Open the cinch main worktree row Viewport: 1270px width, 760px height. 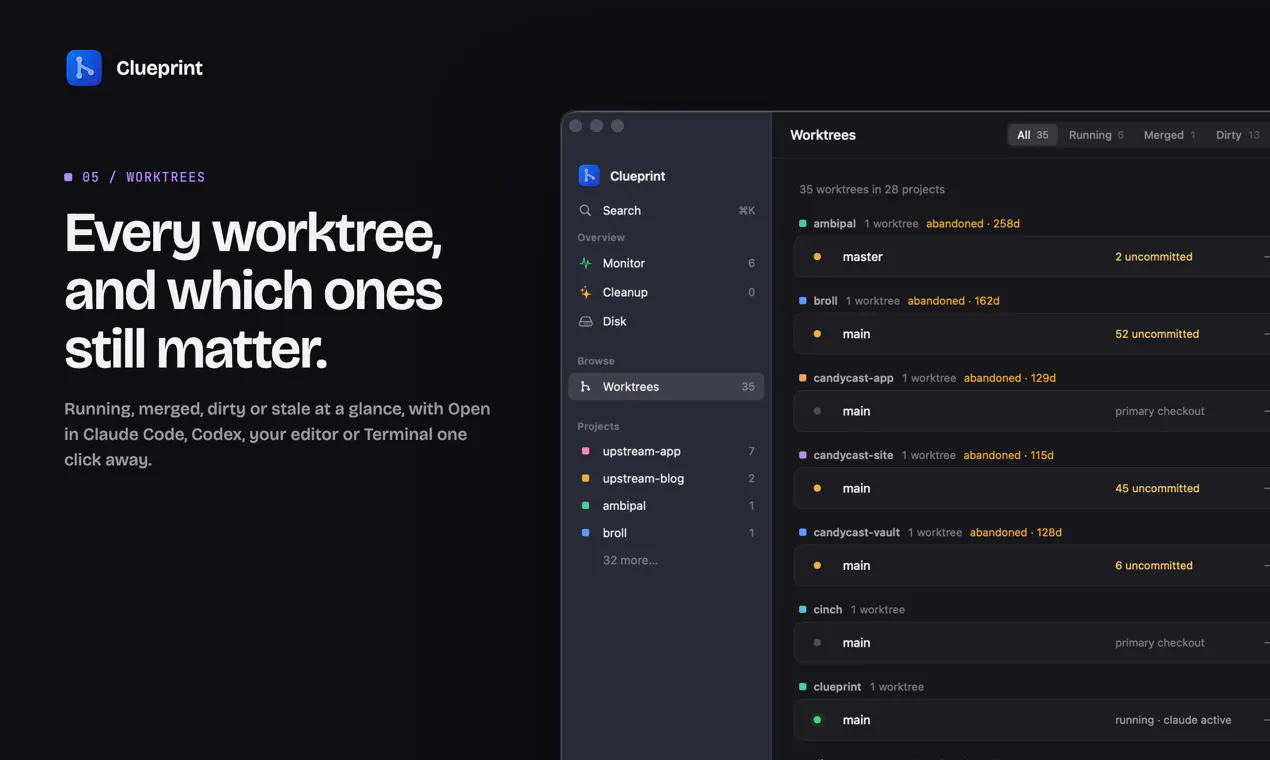pos(1032,643)
